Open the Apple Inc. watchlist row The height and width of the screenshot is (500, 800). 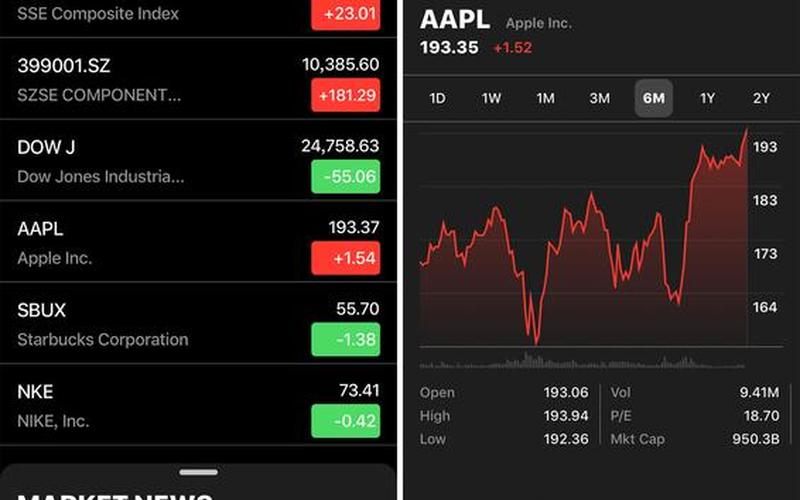click(198, 242)
